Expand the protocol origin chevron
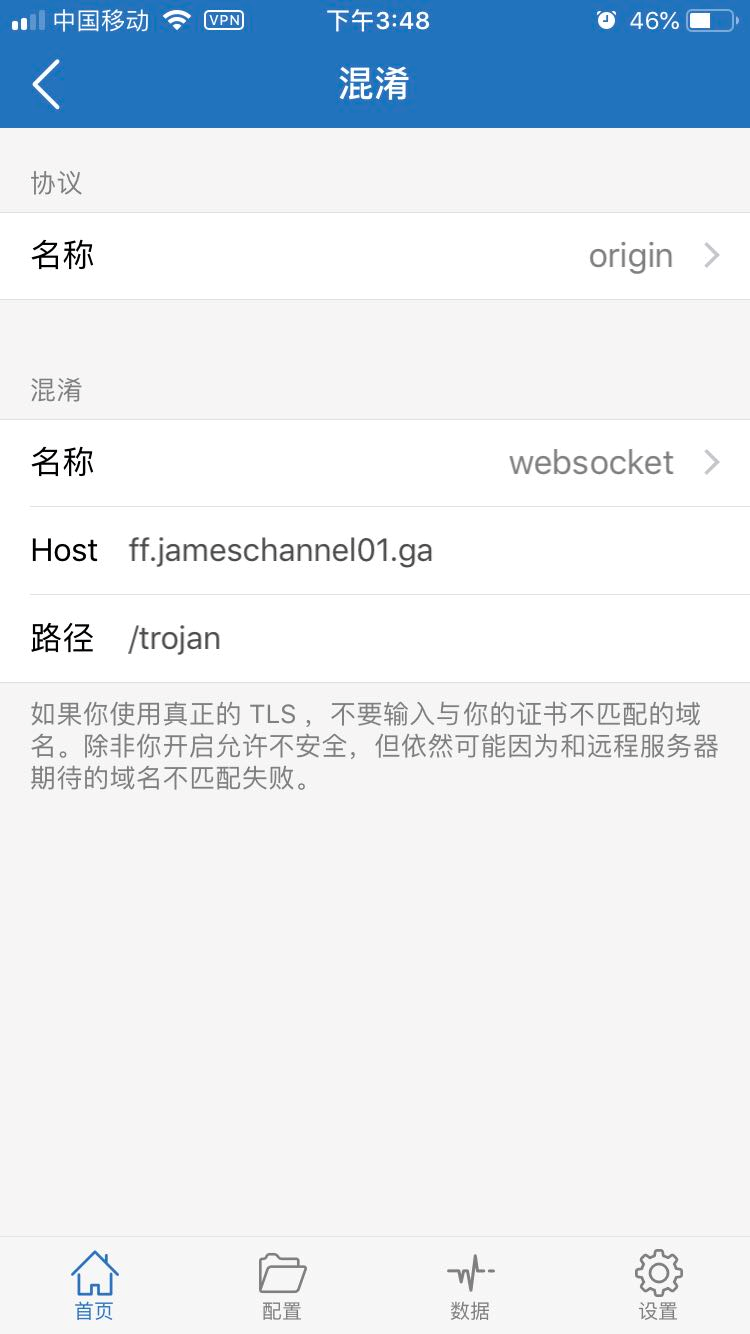The image size is (750, 1334). click(712, 256)
